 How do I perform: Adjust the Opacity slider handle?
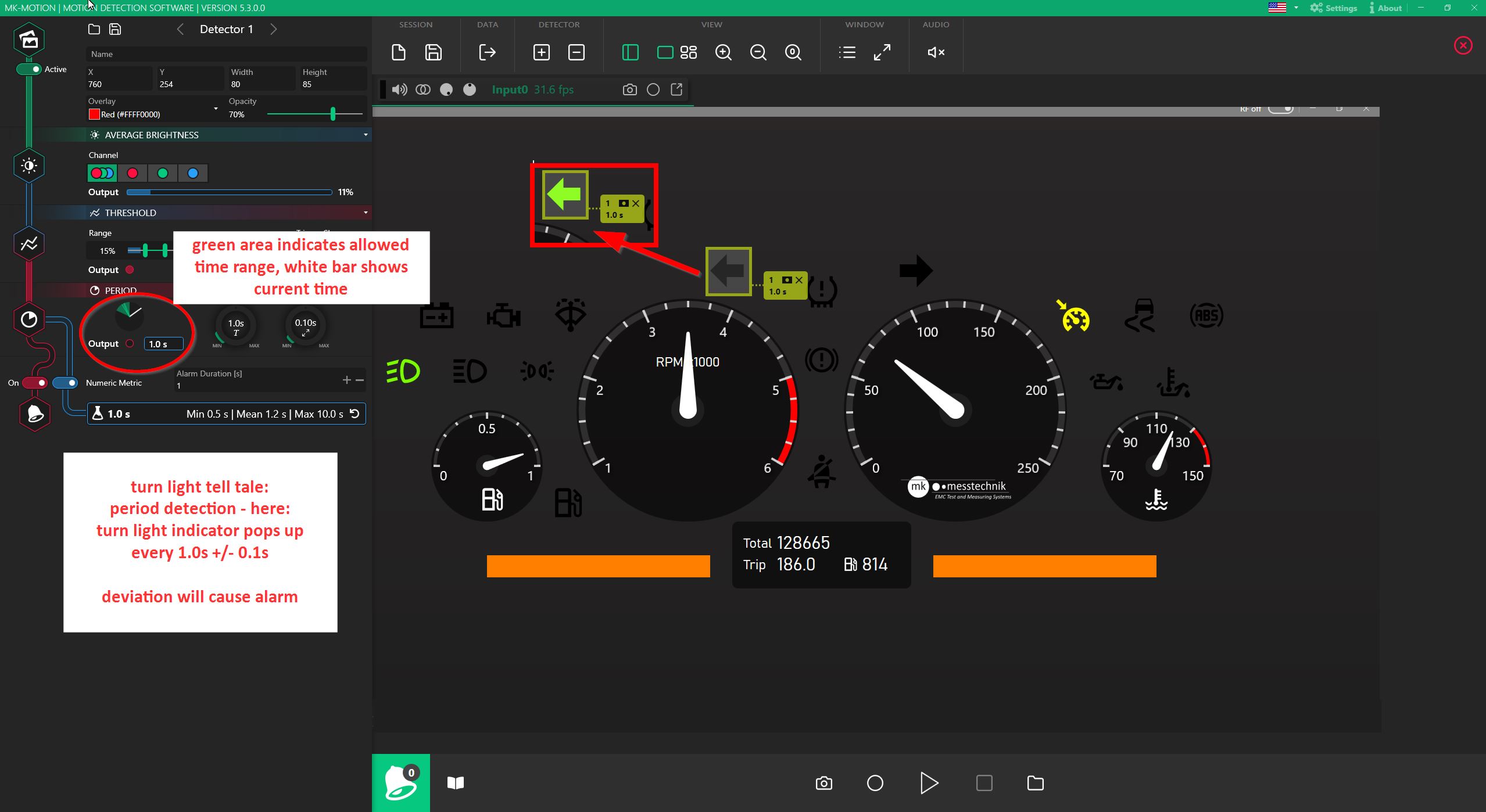(x=333, y=114)
